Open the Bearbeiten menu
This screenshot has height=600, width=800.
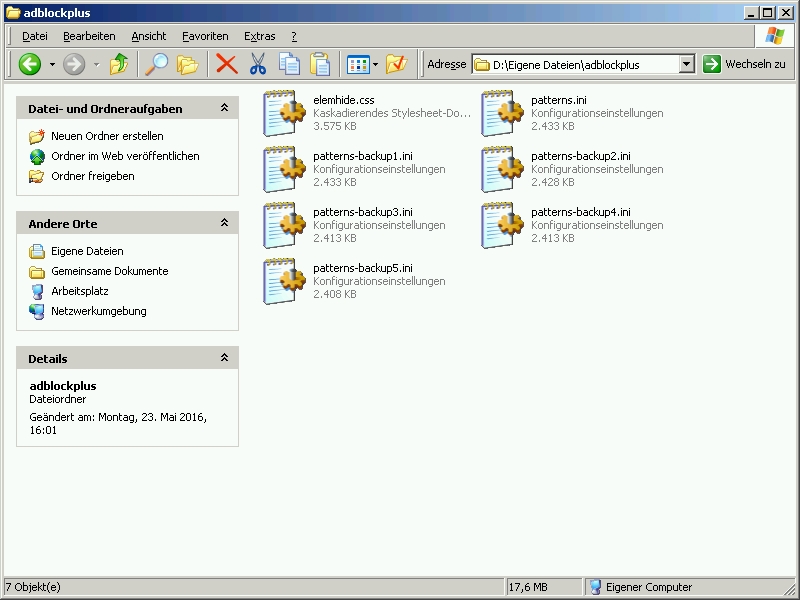(89, 36)
